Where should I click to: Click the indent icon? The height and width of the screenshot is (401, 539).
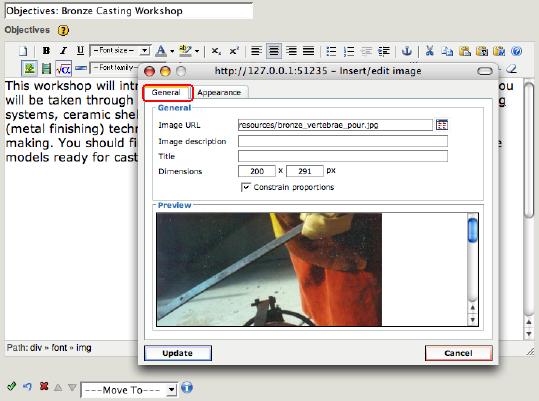tap(384, 51)
